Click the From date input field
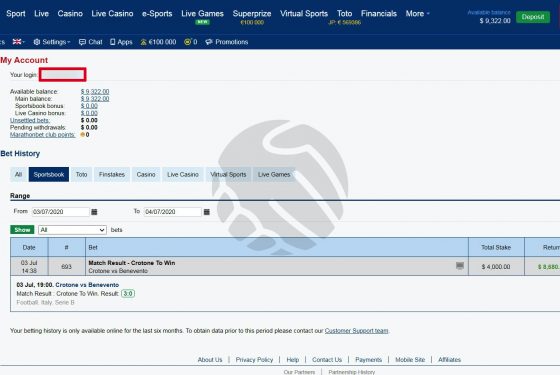This screenshot has width=560, height=375. (60, 212)
